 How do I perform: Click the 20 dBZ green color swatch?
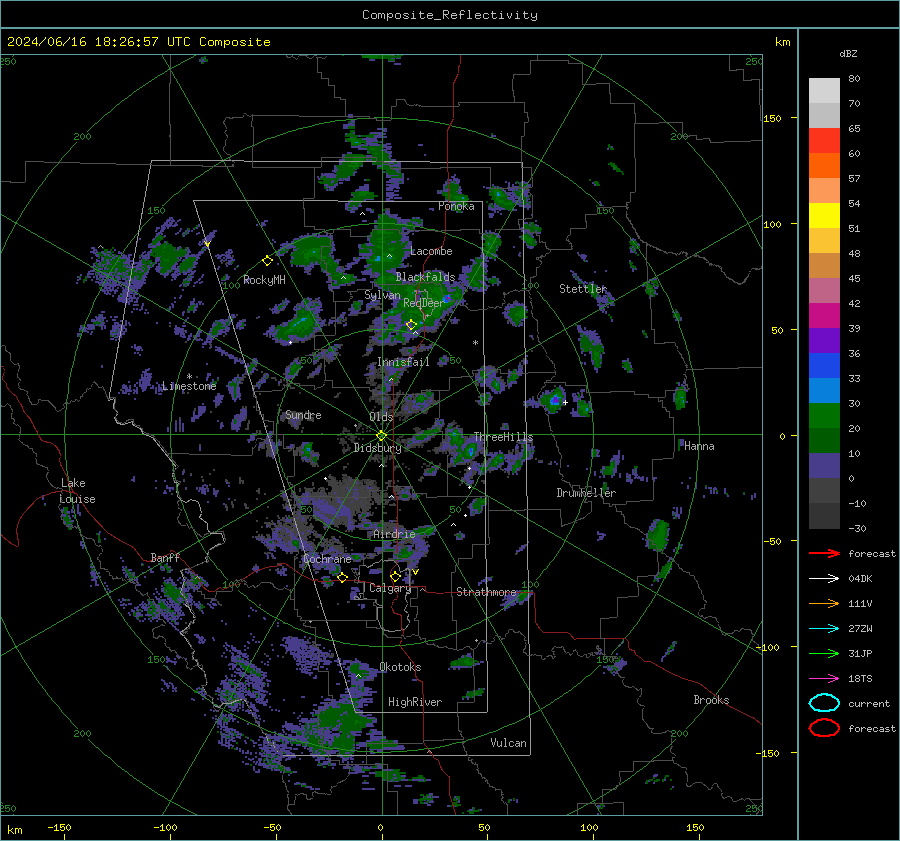(824, 416)
